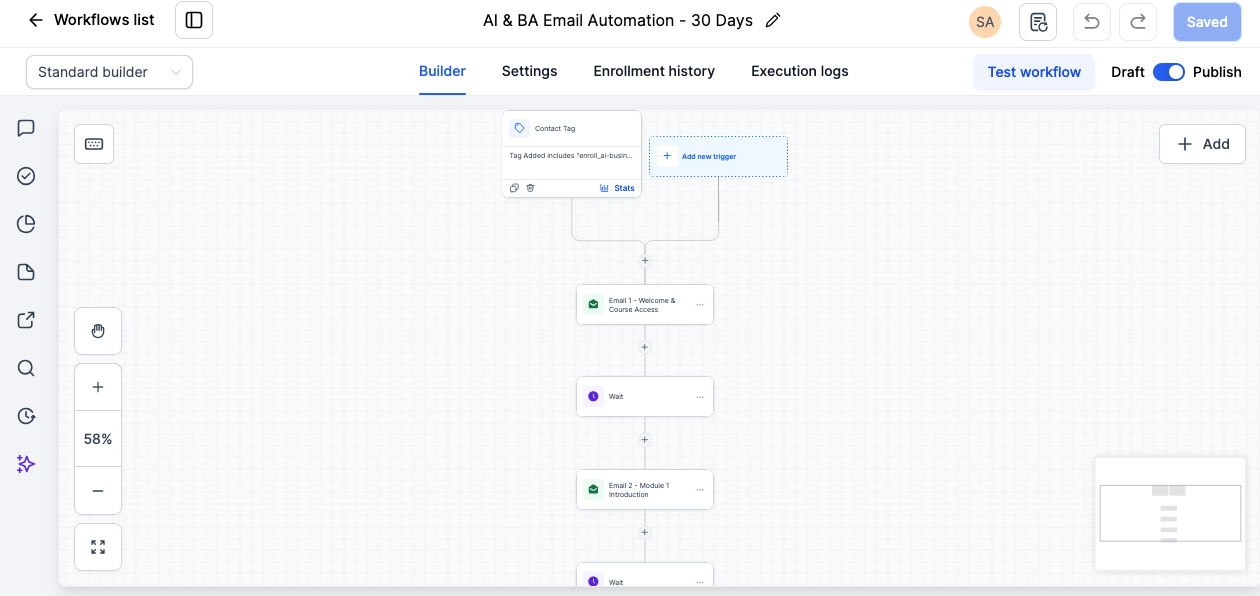
Task: Open checkmark circle icon in sidebar
Action: pyautogui.click(x=26, y=176)
